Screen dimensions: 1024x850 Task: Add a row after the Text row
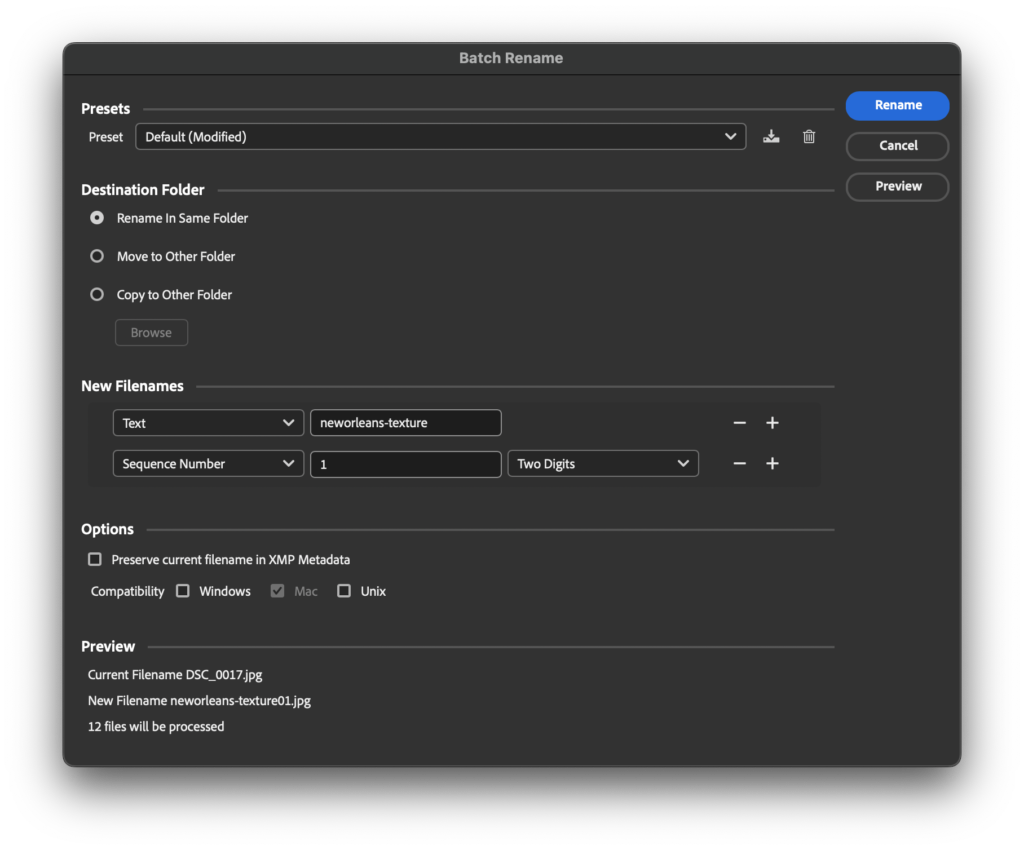pyautogui.click(x=772, y=423)
